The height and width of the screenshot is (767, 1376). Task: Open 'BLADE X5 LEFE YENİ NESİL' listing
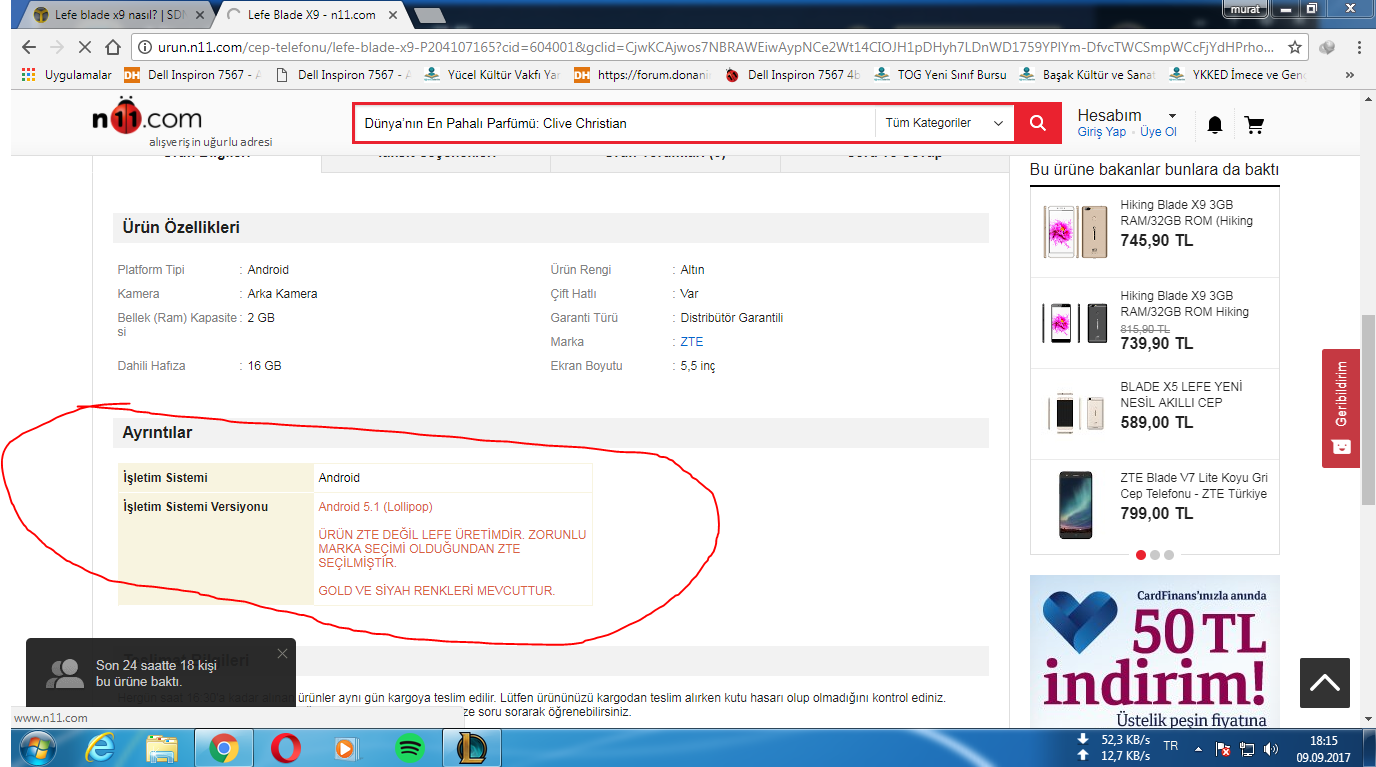point(1155,413)
